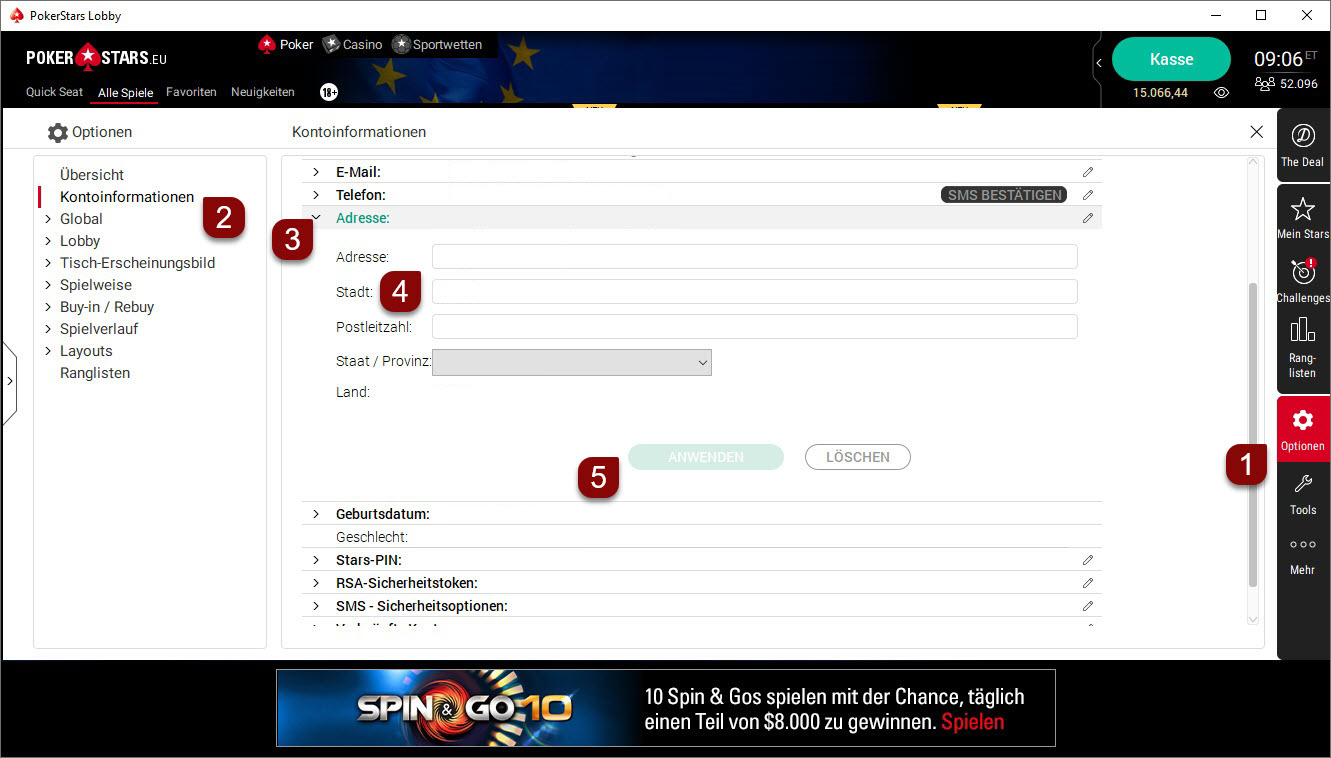Open Quick Seat tab
This screenshot has width=1331, height=758.
(55, 92)
